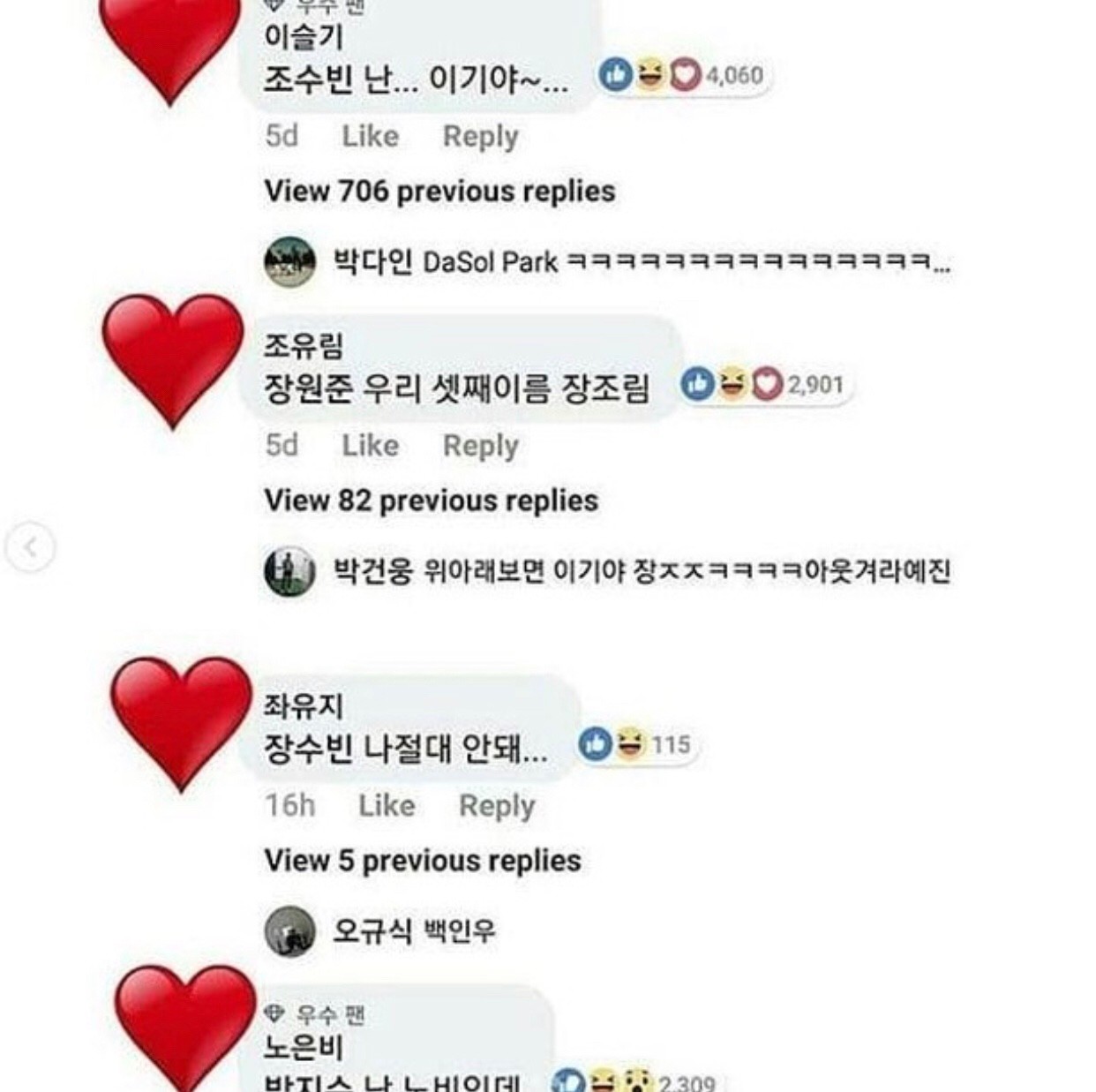Reply to the 조유림 comment
Image resolution: width=1096 pixels, height=1092 pixels.
(x=480, y=446)
